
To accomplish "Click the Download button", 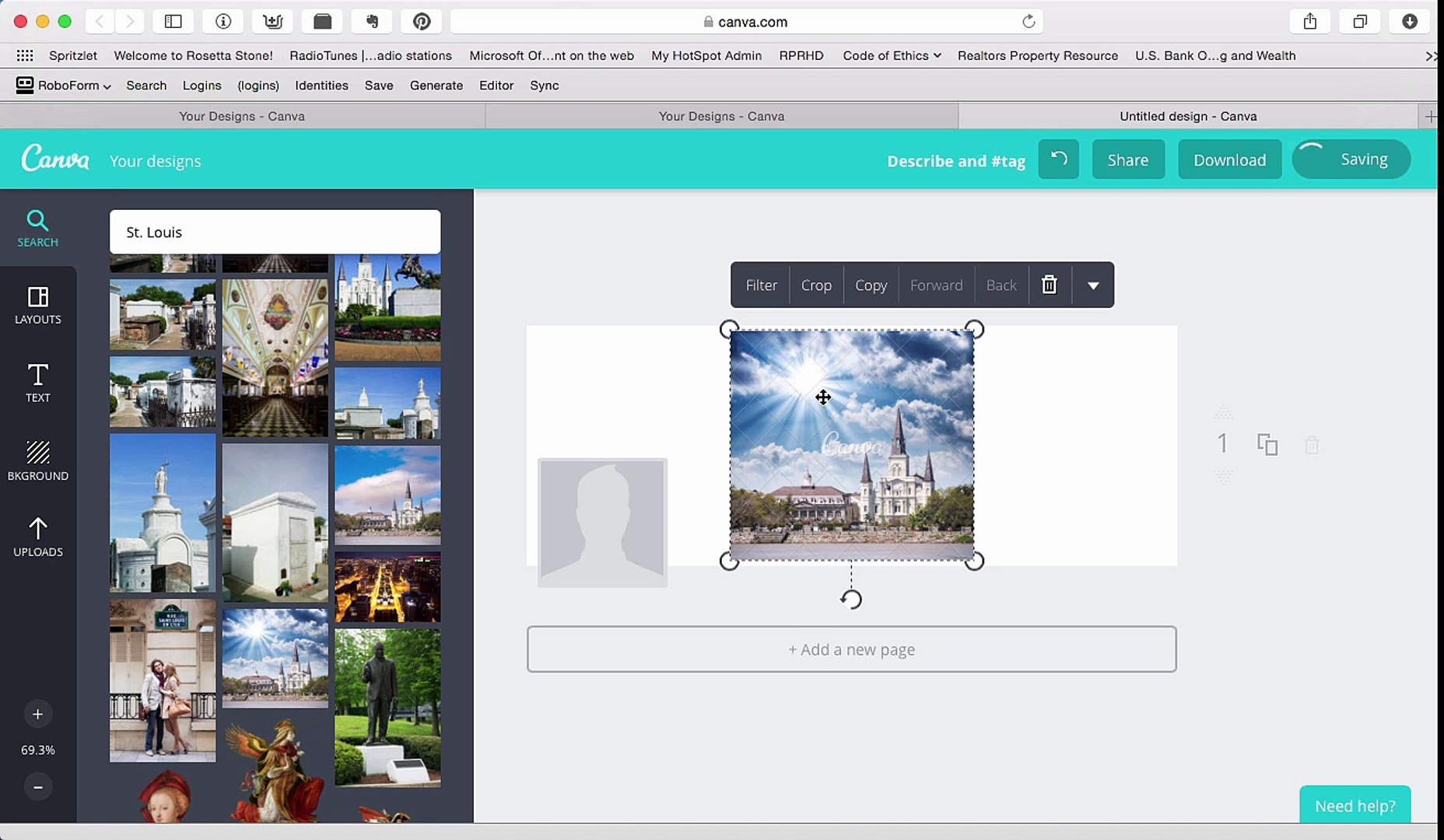I will coord(1229,159).
